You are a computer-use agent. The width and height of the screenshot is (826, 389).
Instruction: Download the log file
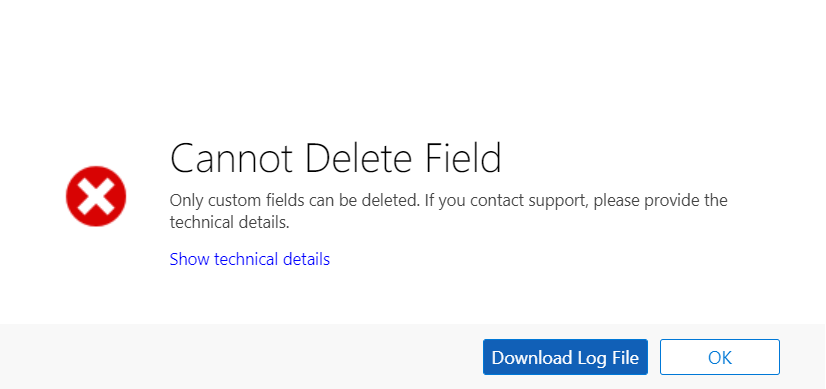(565, 357)
